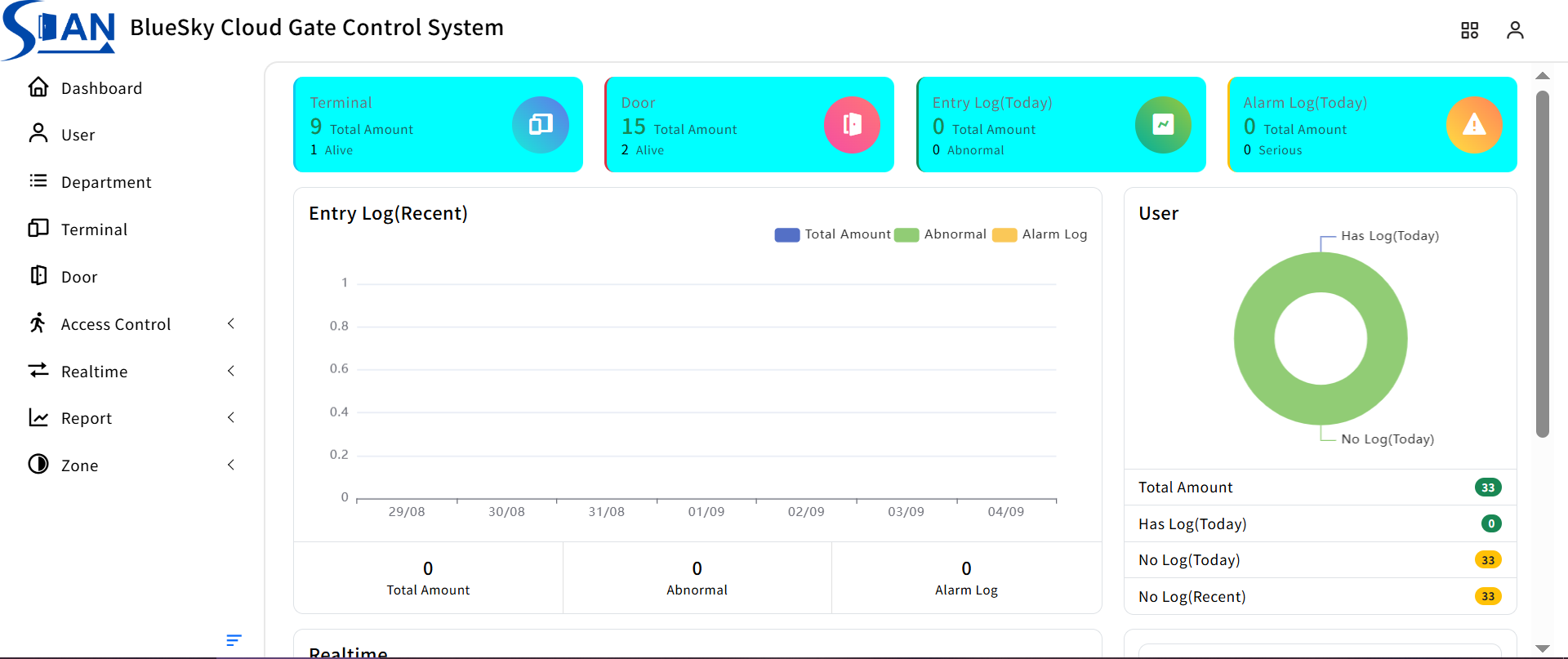Click the green donut chart ring
Viewport: 1568px width, 659px height.
point(1254,339)
